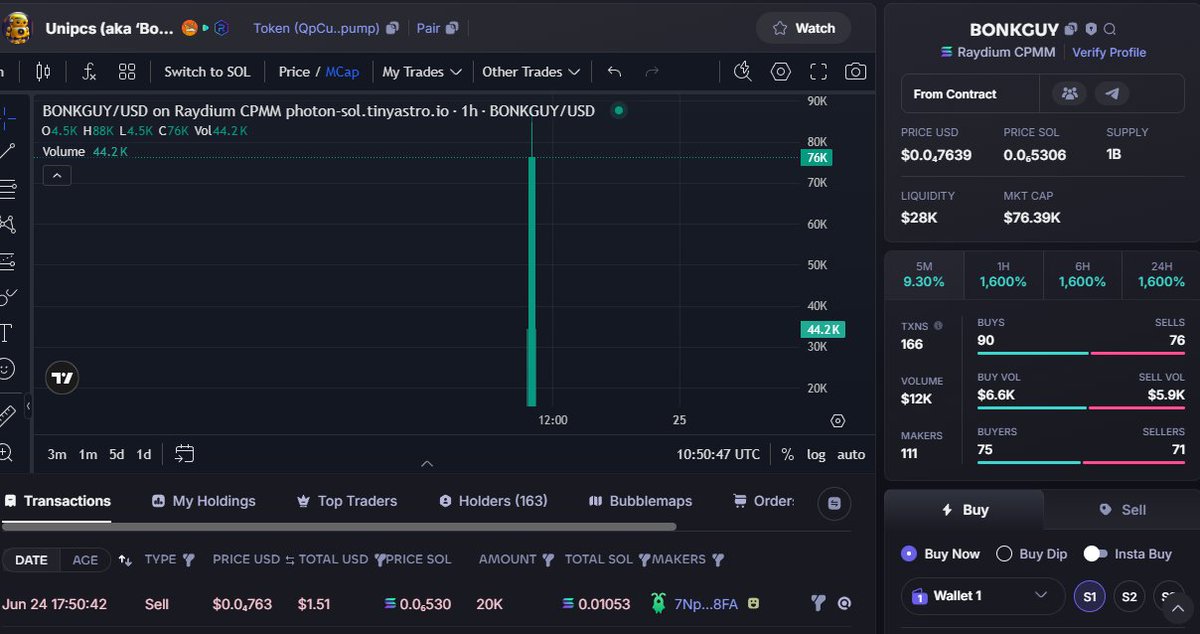Open the fx indicators menu
1200x634 pixels.
click(x=89, y=72)
